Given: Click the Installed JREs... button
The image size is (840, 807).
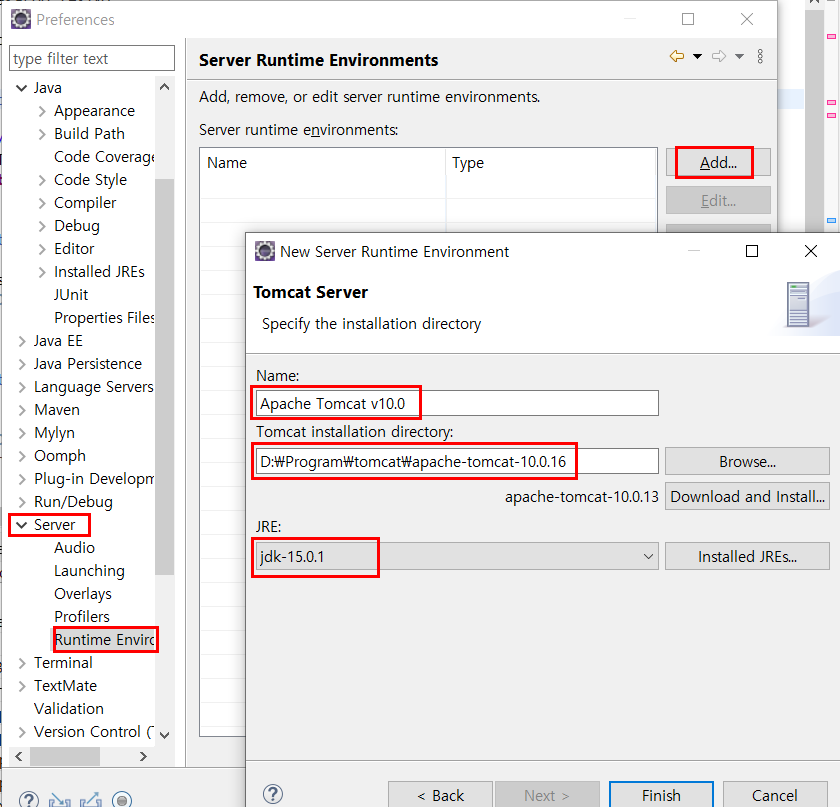Looking at the screenshot, I should point(747,557).
